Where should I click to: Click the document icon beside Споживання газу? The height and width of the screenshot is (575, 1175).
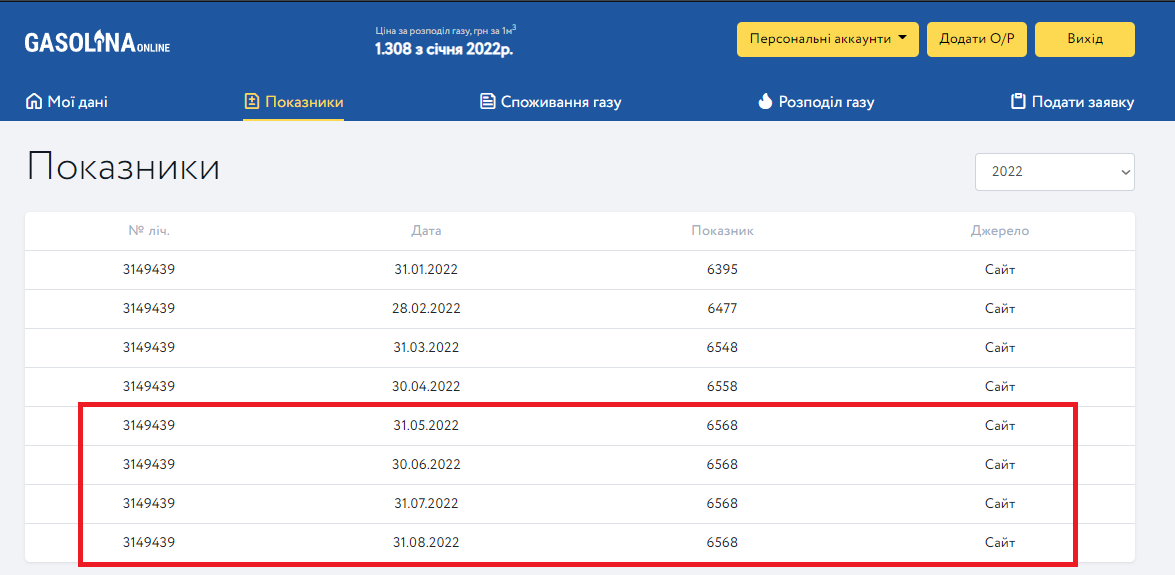pos(488,101)
